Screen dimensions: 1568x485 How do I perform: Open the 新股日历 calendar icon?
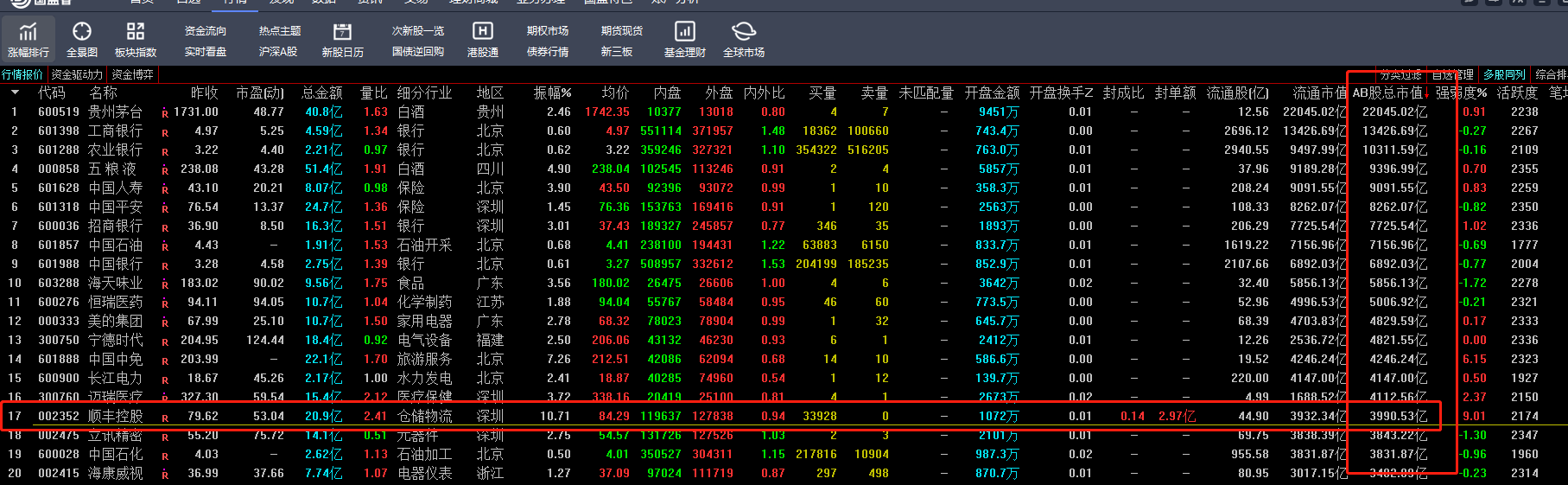point(342,32)
